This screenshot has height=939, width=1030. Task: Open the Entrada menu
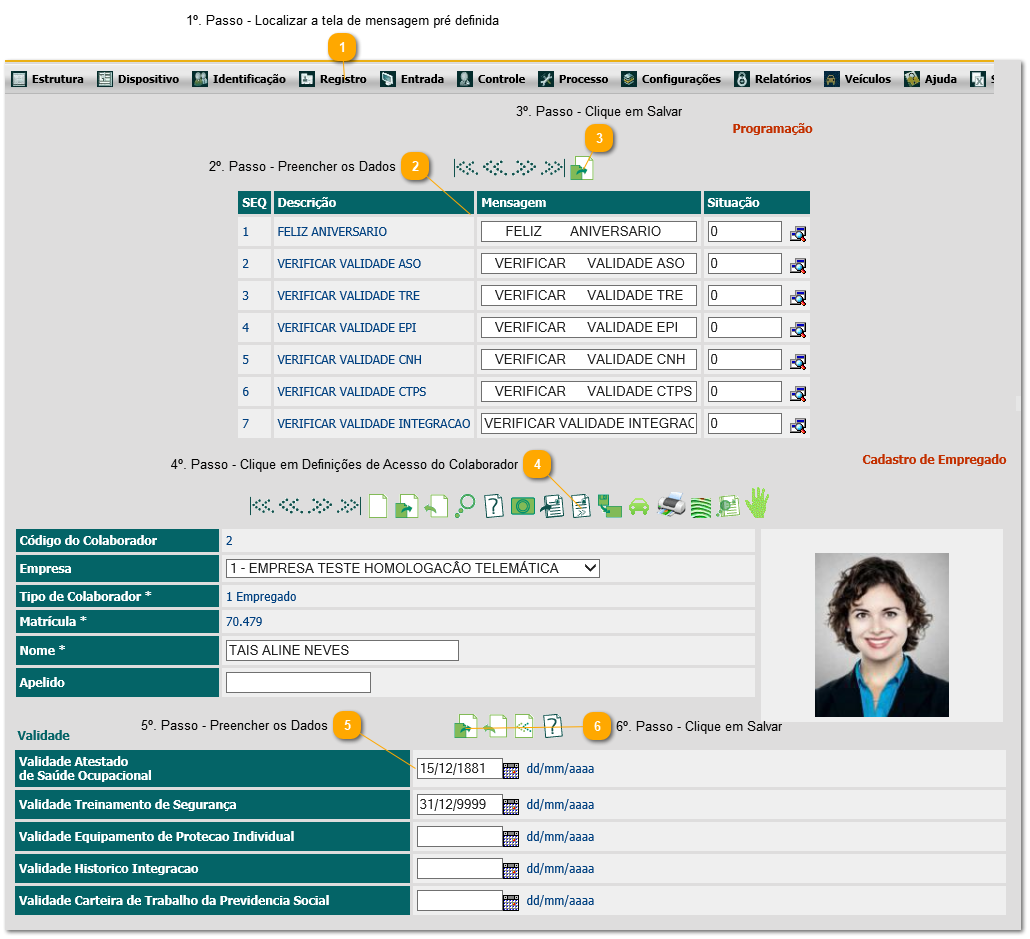pyautogui.click(x=412, y=79)
